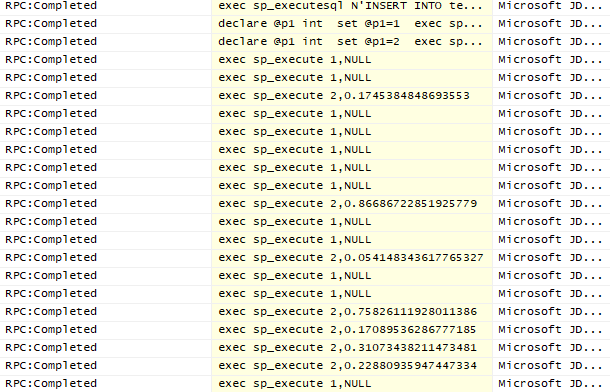
Task: Select RPC:Completed in the 0.054148343617765327 row
Action: 51,258
